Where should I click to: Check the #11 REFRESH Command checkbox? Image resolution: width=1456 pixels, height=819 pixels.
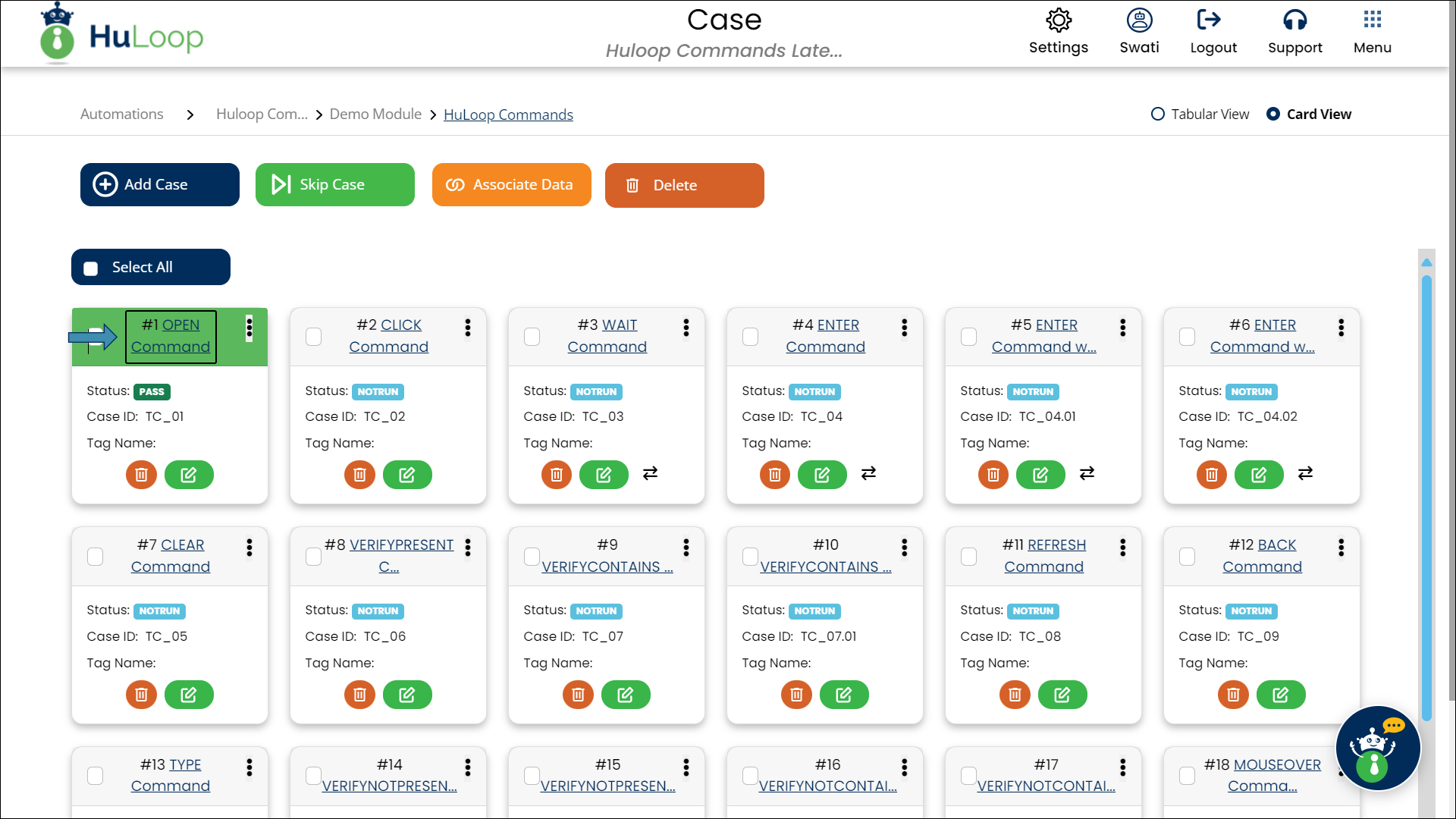(968, 556)
